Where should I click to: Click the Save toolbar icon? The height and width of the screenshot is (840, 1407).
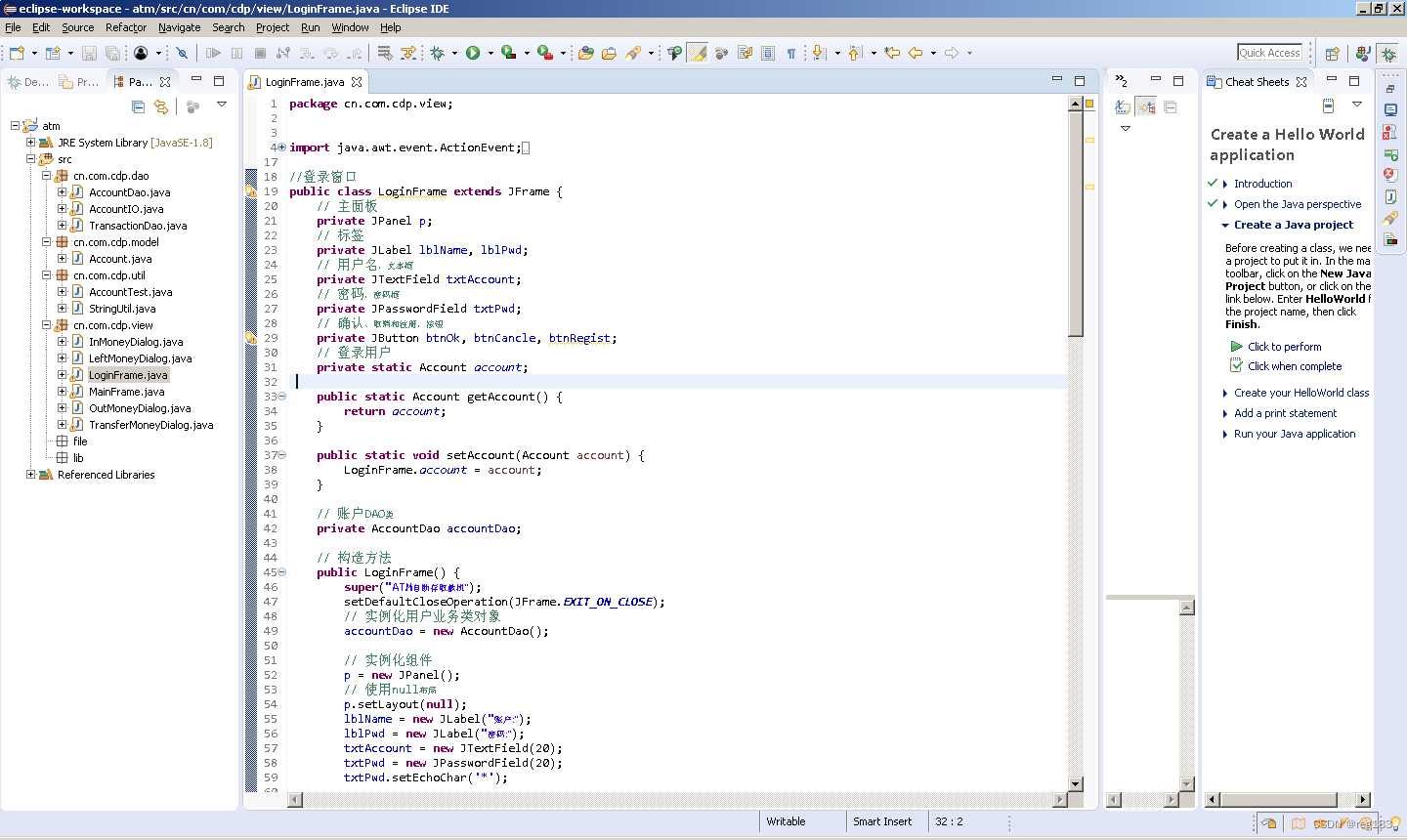coord(89,53)
